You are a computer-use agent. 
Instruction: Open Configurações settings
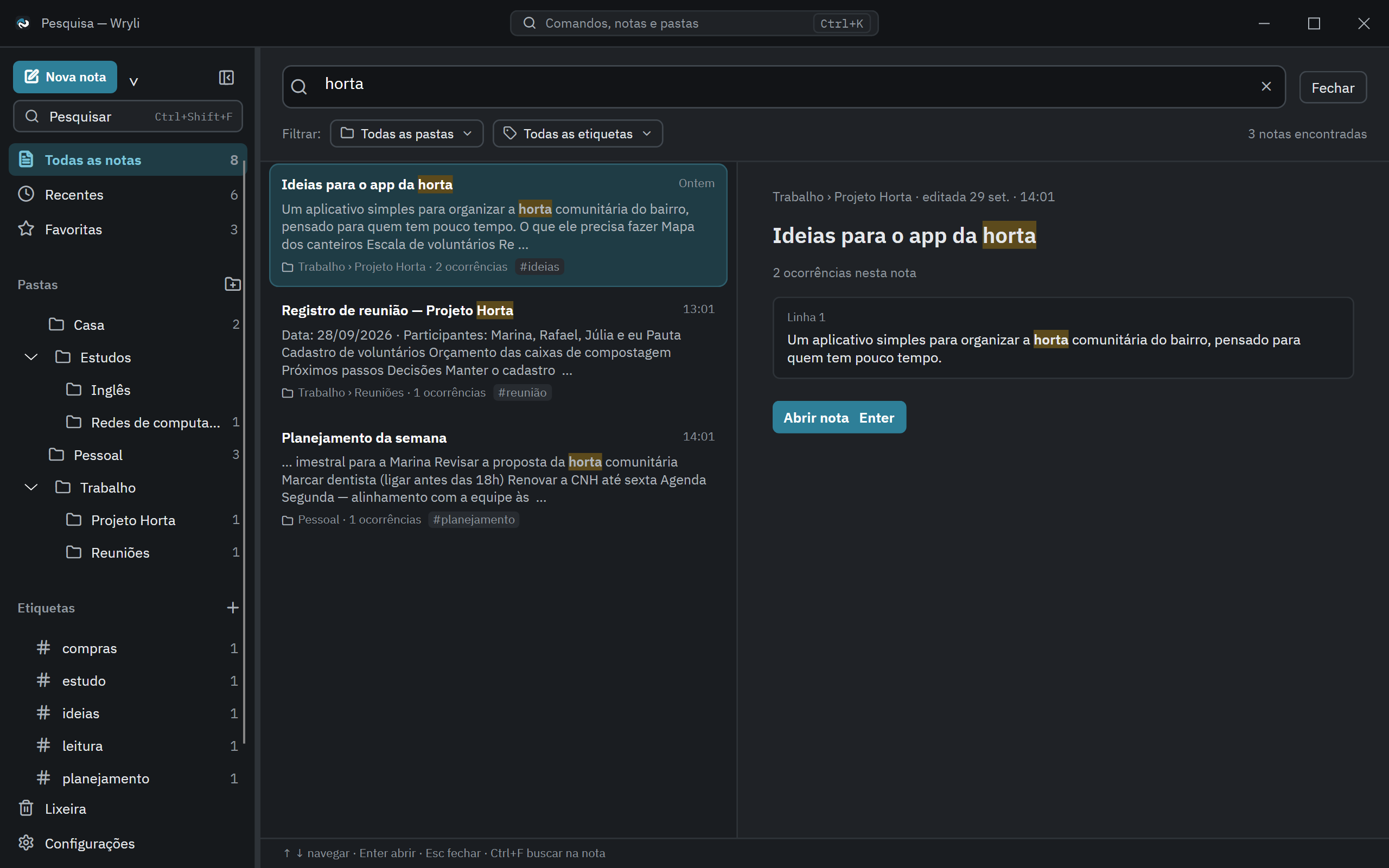(128, 843)
